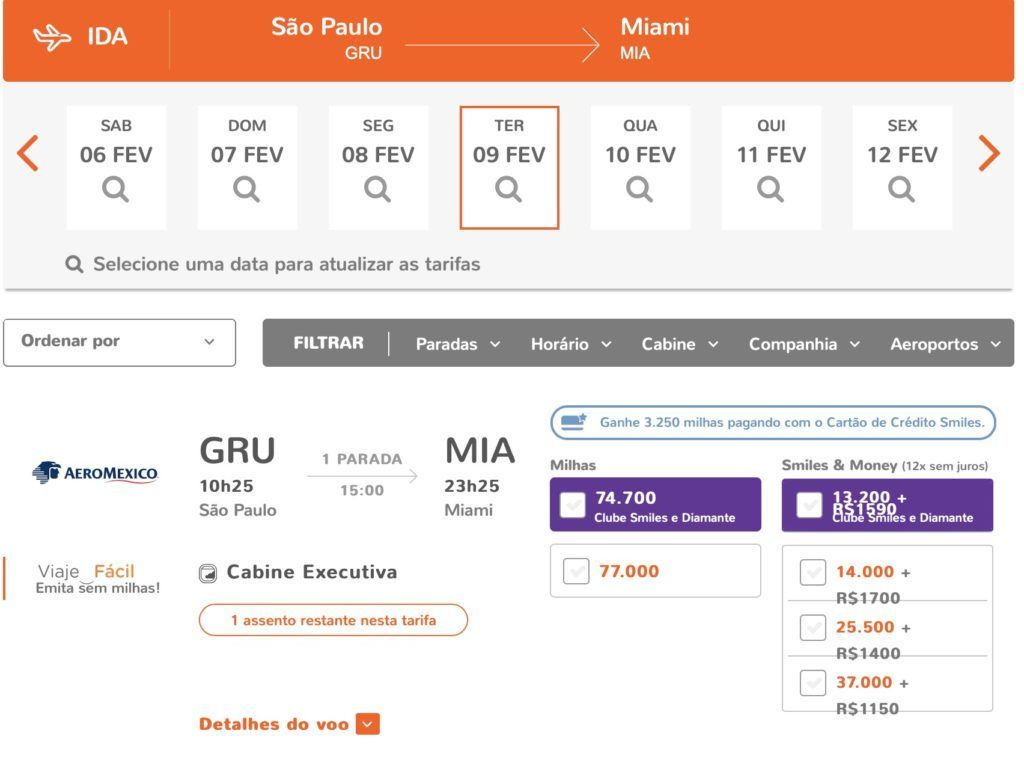Open the Ordenar por dropdown

click(x=120, y=342)
